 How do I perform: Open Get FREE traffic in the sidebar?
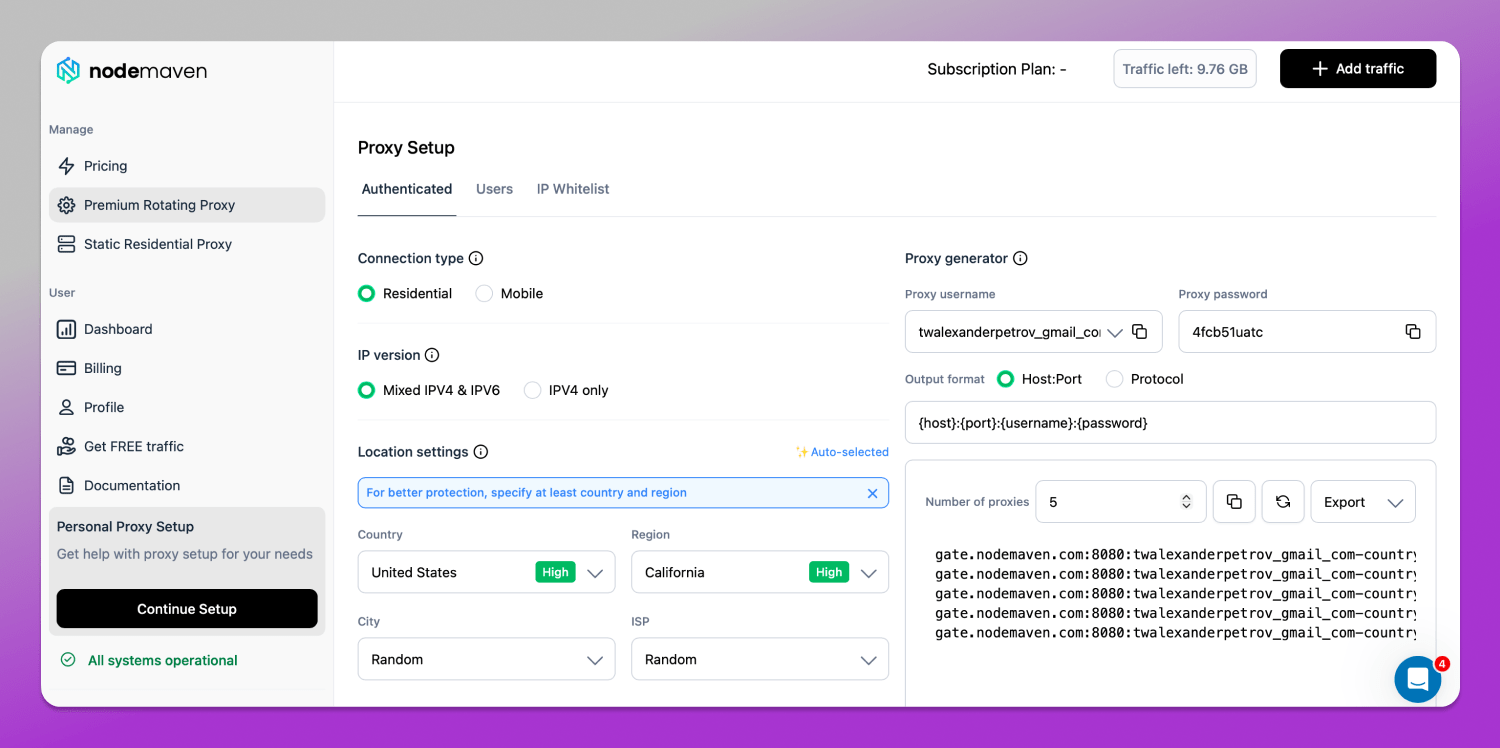point(187,446)
